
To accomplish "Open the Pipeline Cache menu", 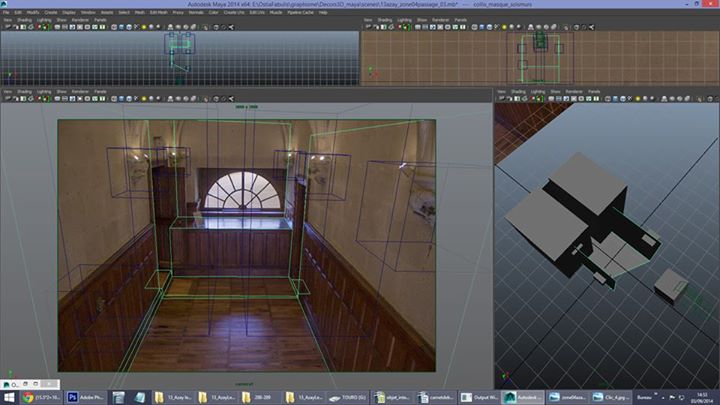I will click(299, 12).
